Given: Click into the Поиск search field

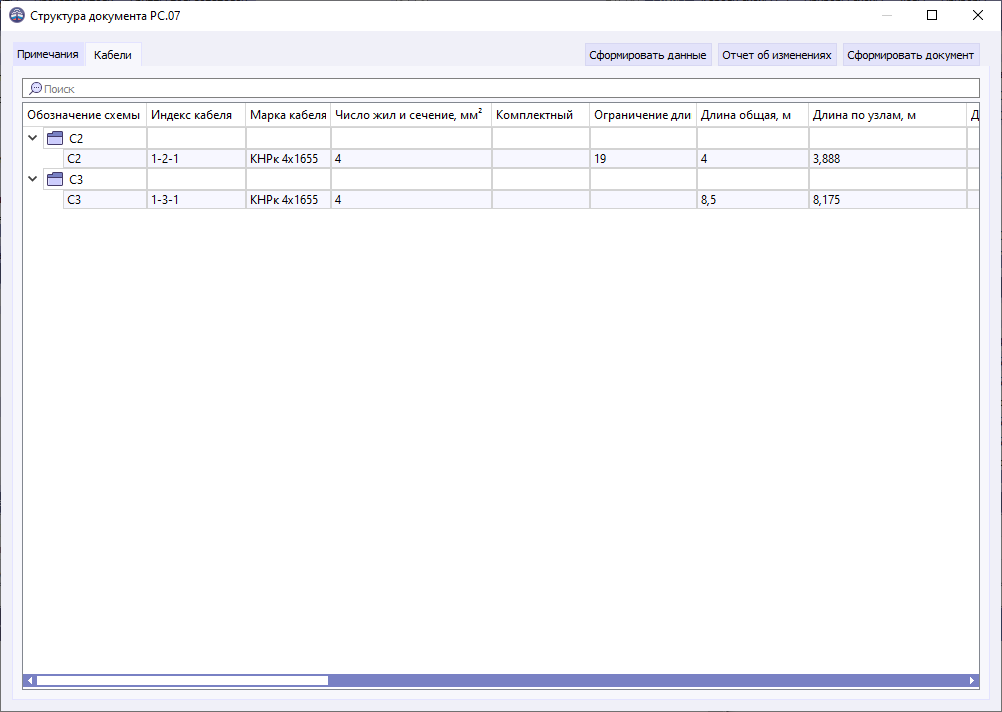Looking at the screenshot, I should [300, 88].
